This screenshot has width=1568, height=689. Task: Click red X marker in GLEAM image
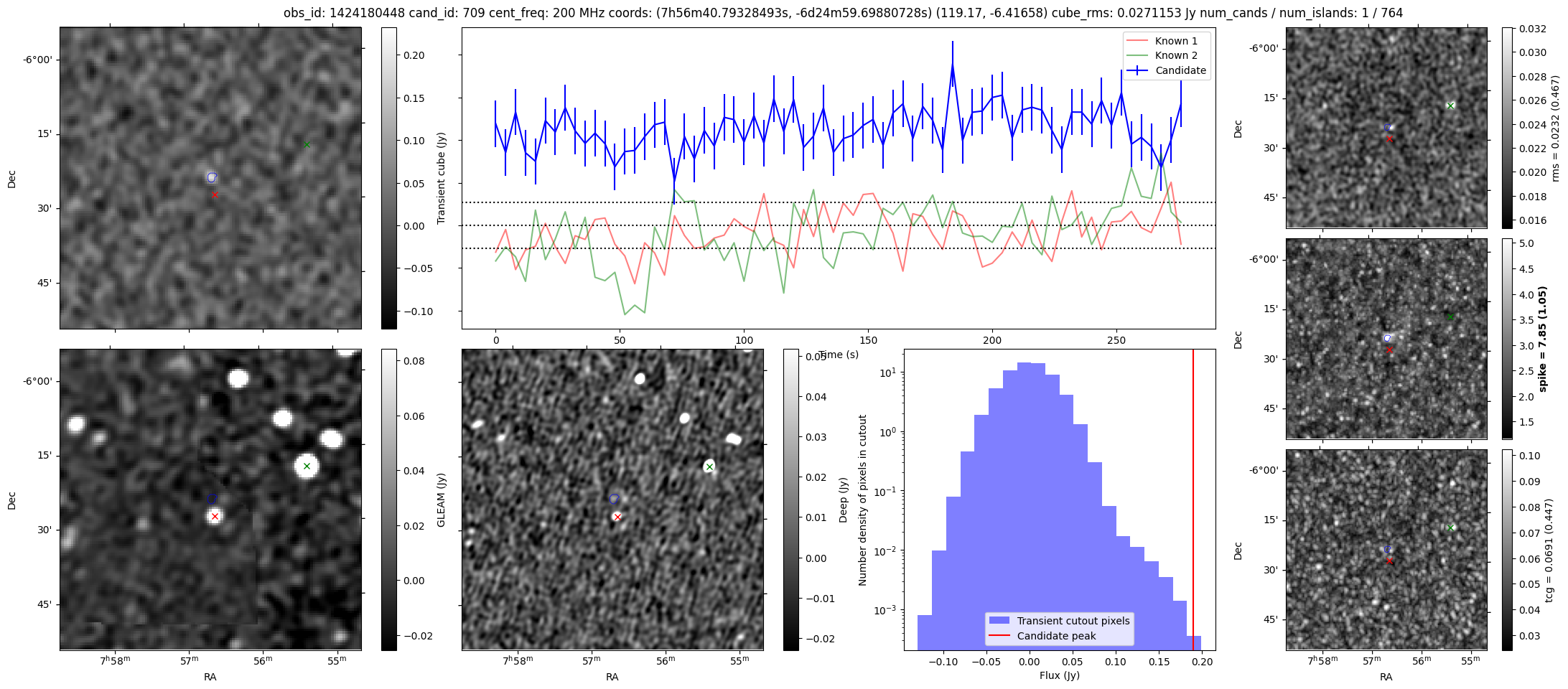click(x=215, y=516)
